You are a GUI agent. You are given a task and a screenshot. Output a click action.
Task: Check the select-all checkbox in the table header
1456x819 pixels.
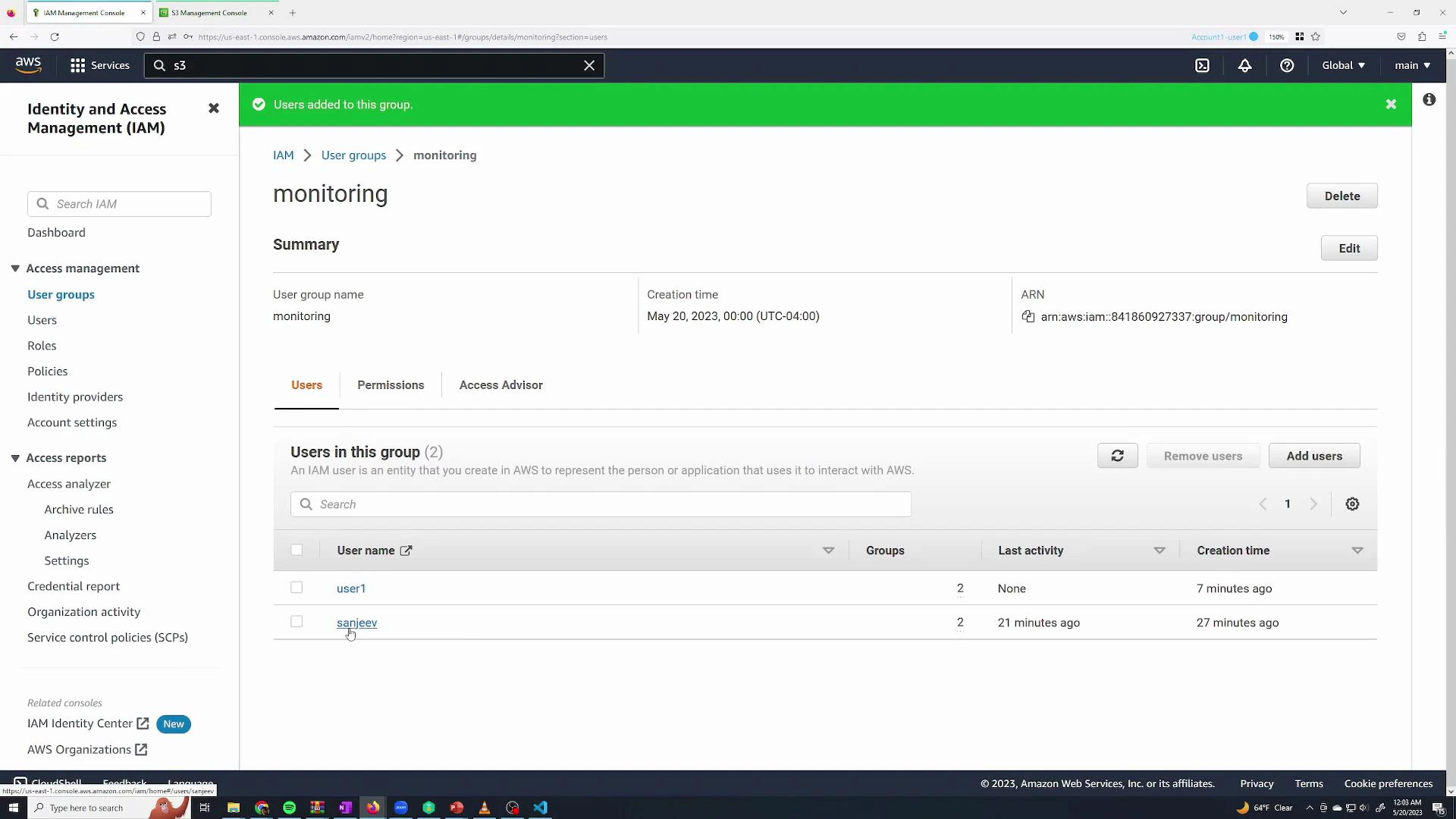296,550
